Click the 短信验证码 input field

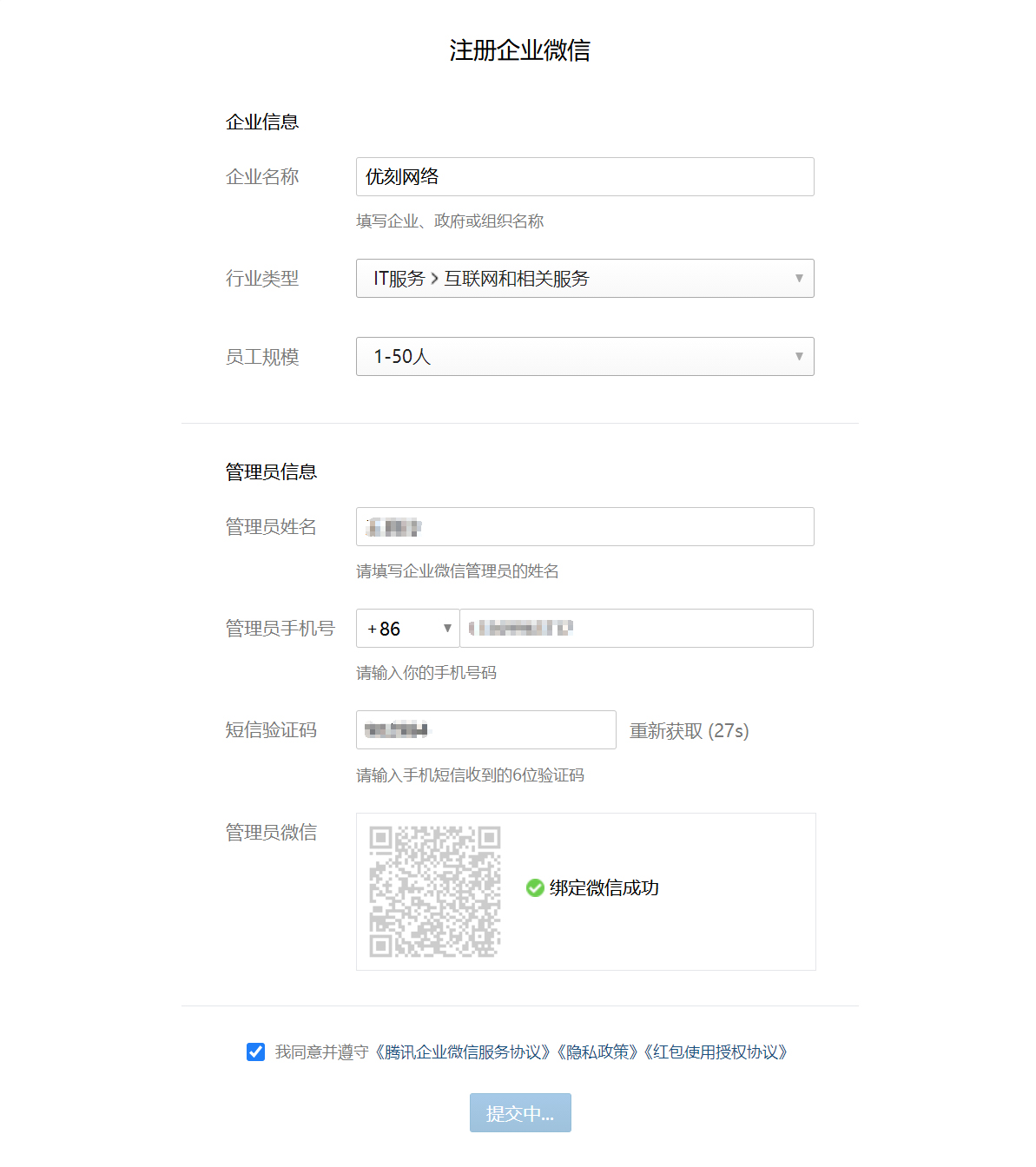pos(485,729)
